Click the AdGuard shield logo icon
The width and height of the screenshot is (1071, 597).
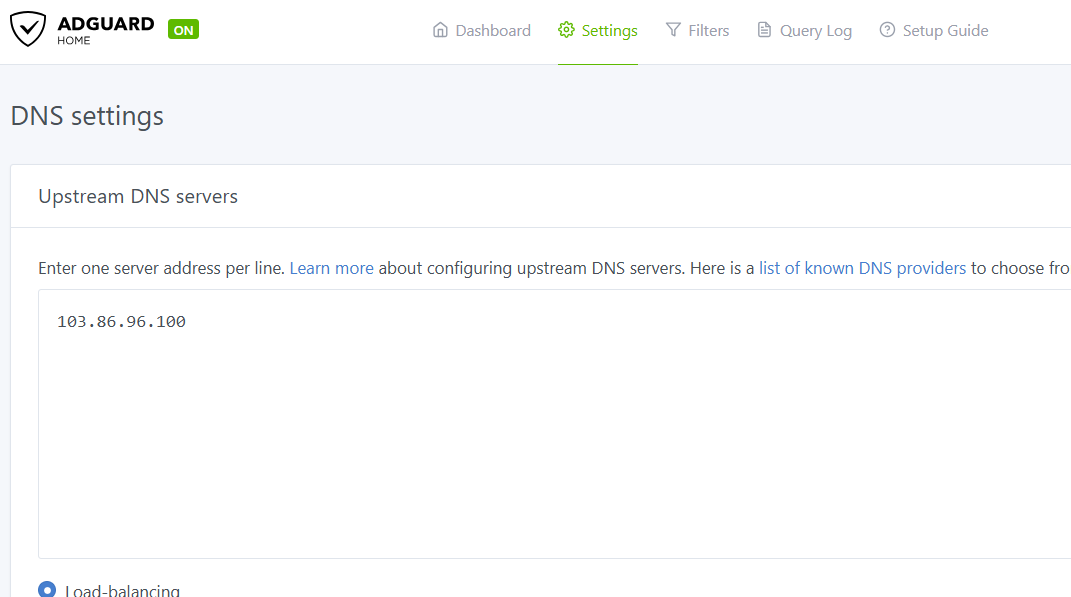[x=28, y=29]
